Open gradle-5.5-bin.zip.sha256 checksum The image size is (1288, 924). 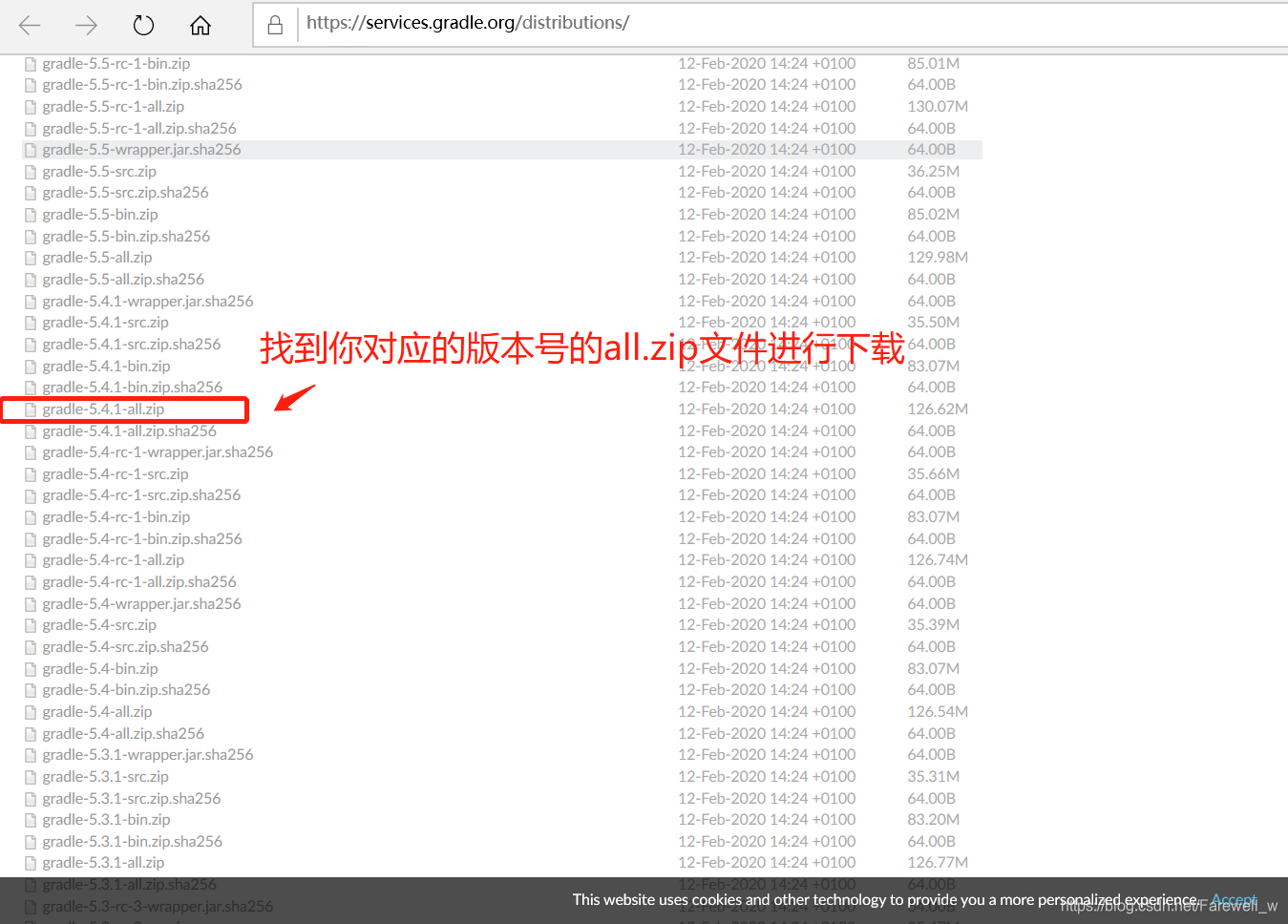(126, 237)
